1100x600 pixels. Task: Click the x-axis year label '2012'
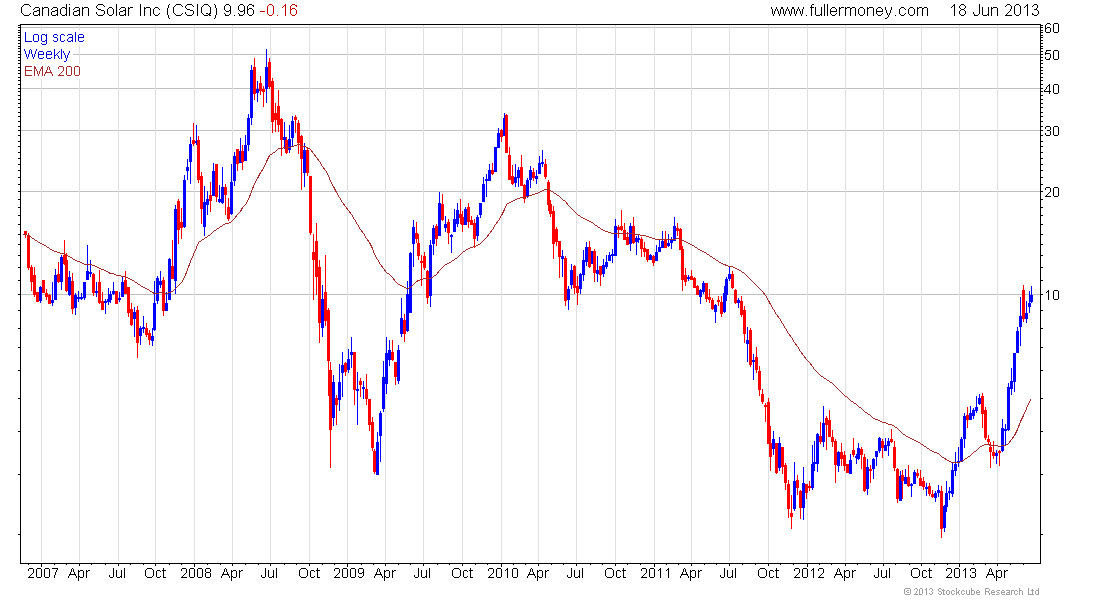click(809, 573)
